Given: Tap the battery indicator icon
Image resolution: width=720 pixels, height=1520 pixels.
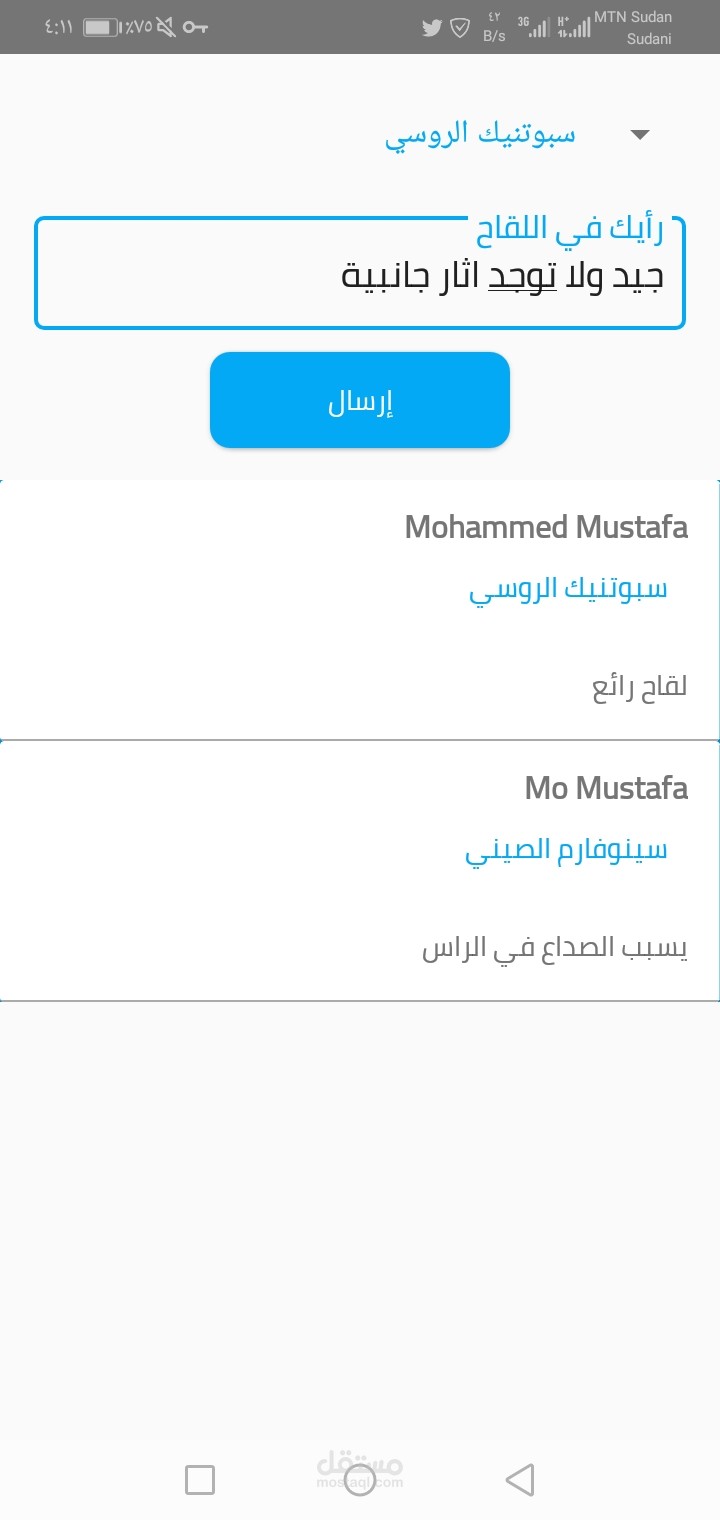Looking at the screenshot, I should (100, 28).
